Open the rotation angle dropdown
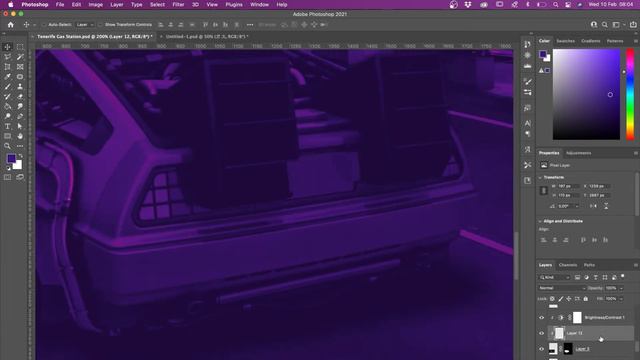The width and height of the screenshot is (640, 360). (x=577, y=206)
